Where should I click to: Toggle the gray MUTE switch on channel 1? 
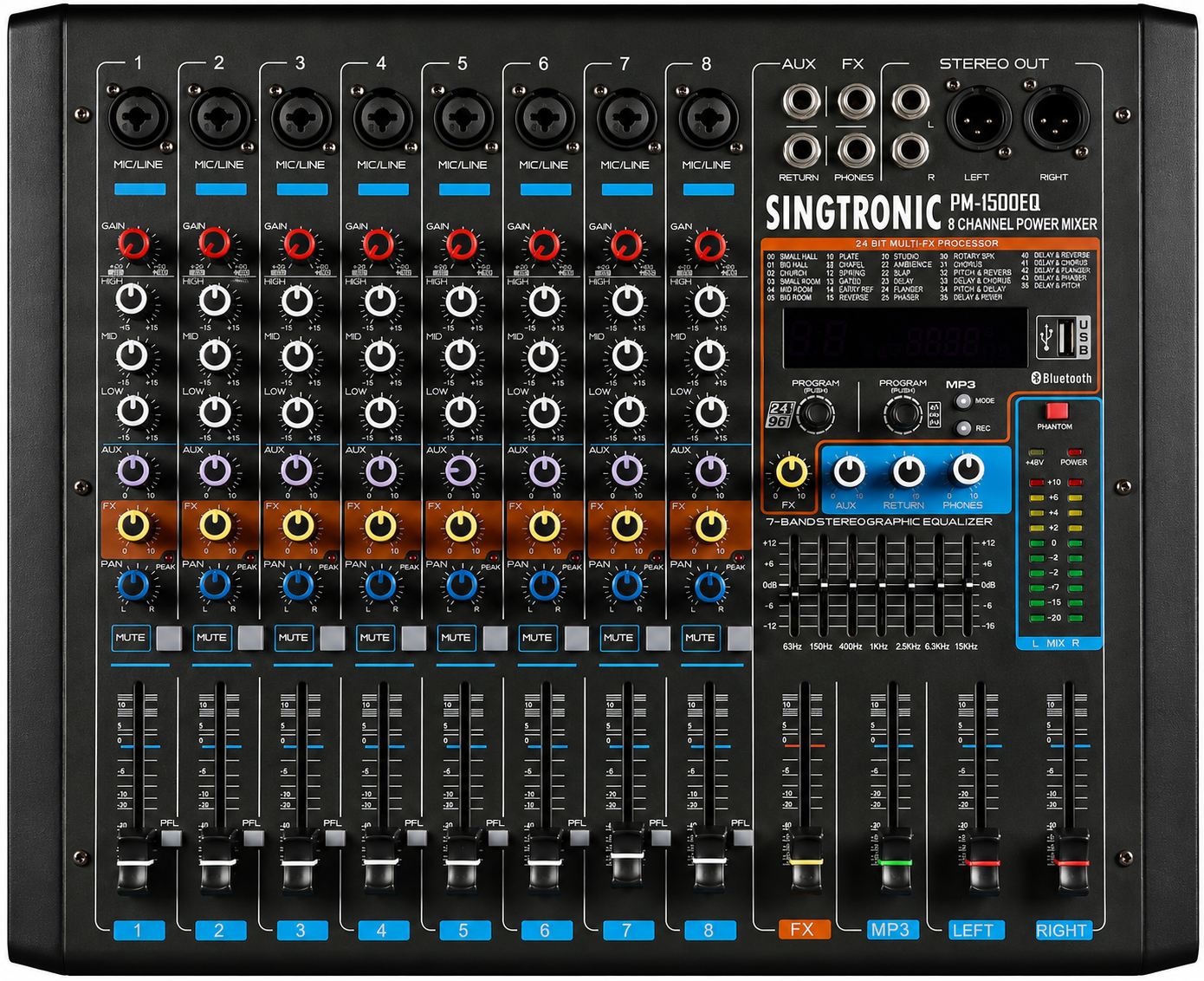(x=169, y=638)
